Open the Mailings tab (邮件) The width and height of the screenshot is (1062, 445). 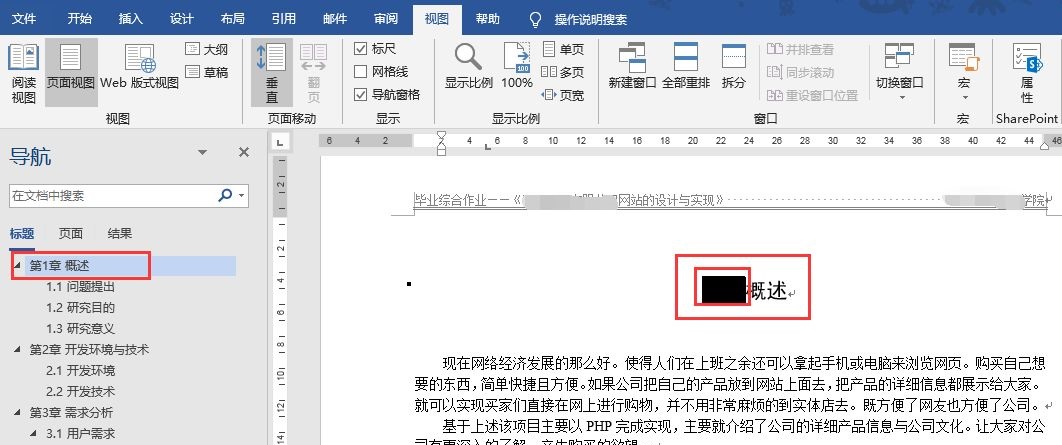335,19
